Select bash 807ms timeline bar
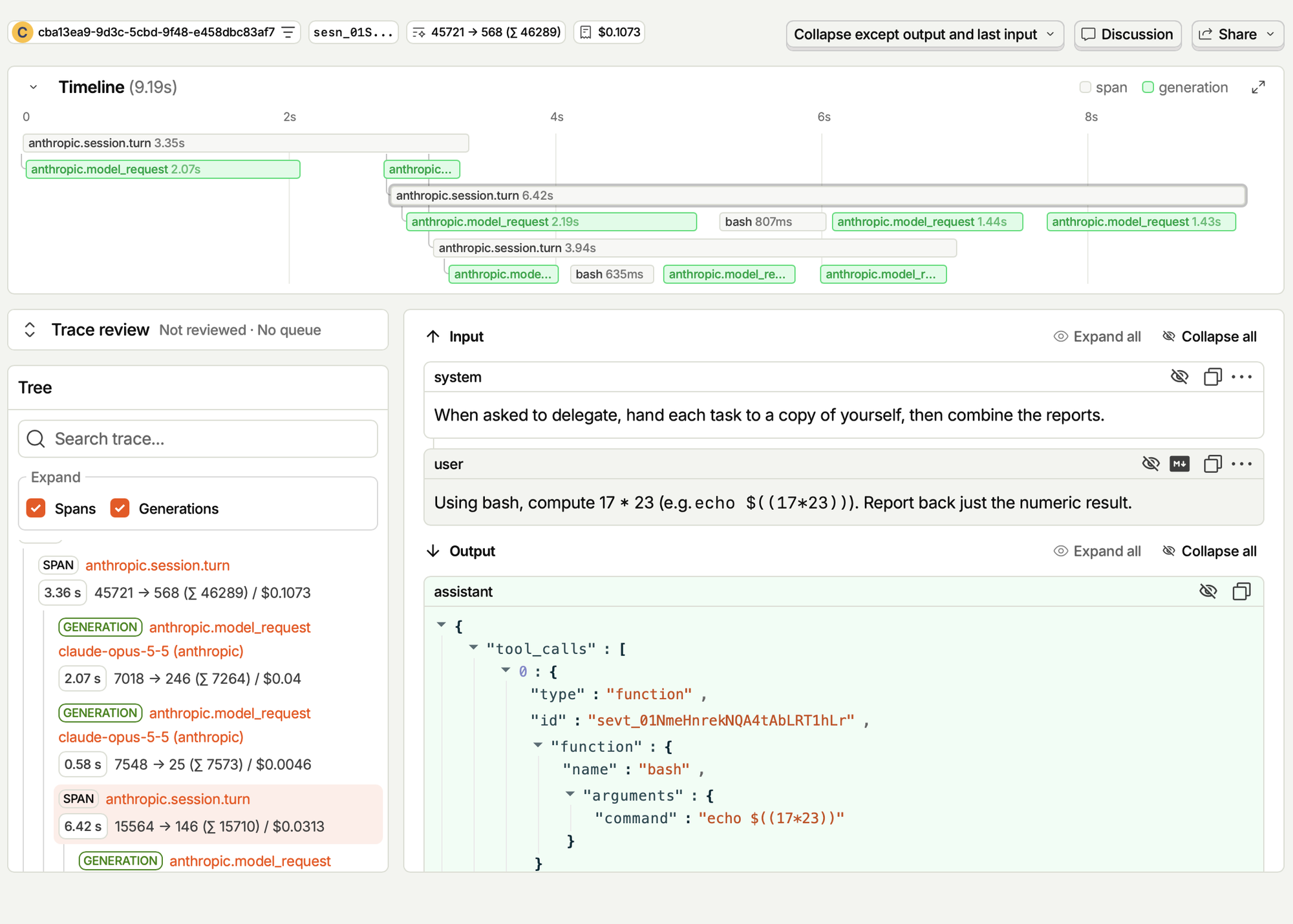The height and width of the screenshot is (924, 1293). click(x=772, y=222)
